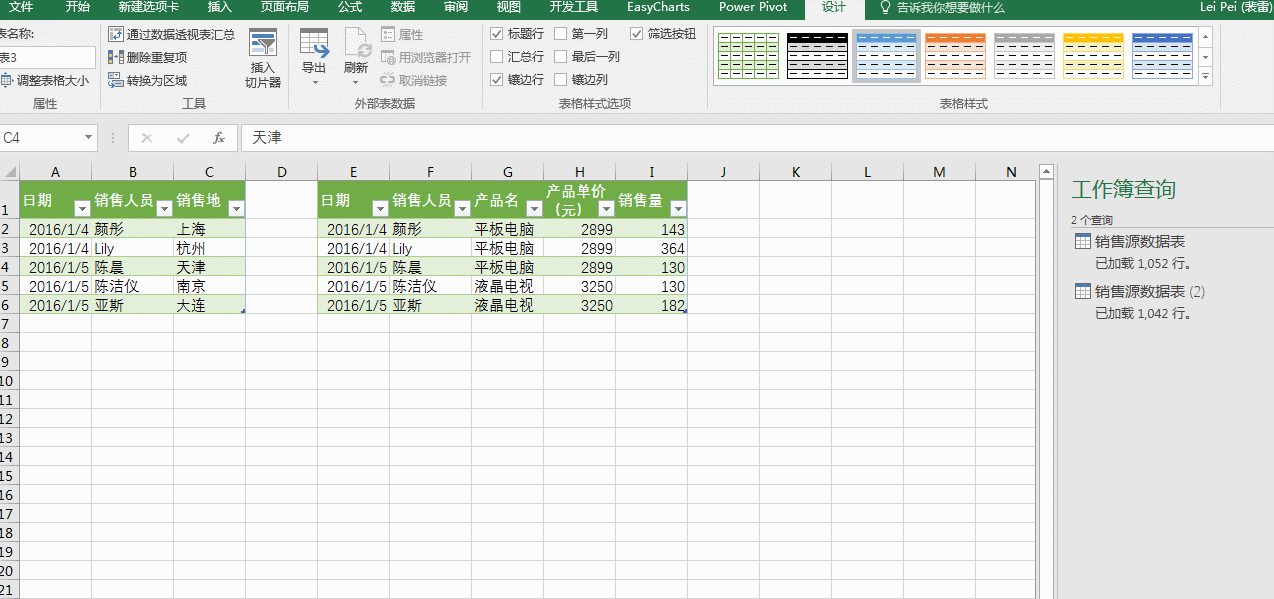Viewport: 1274px width, 599px height.
Task: Open the 数据 ribbon tab
Action: 401,8
